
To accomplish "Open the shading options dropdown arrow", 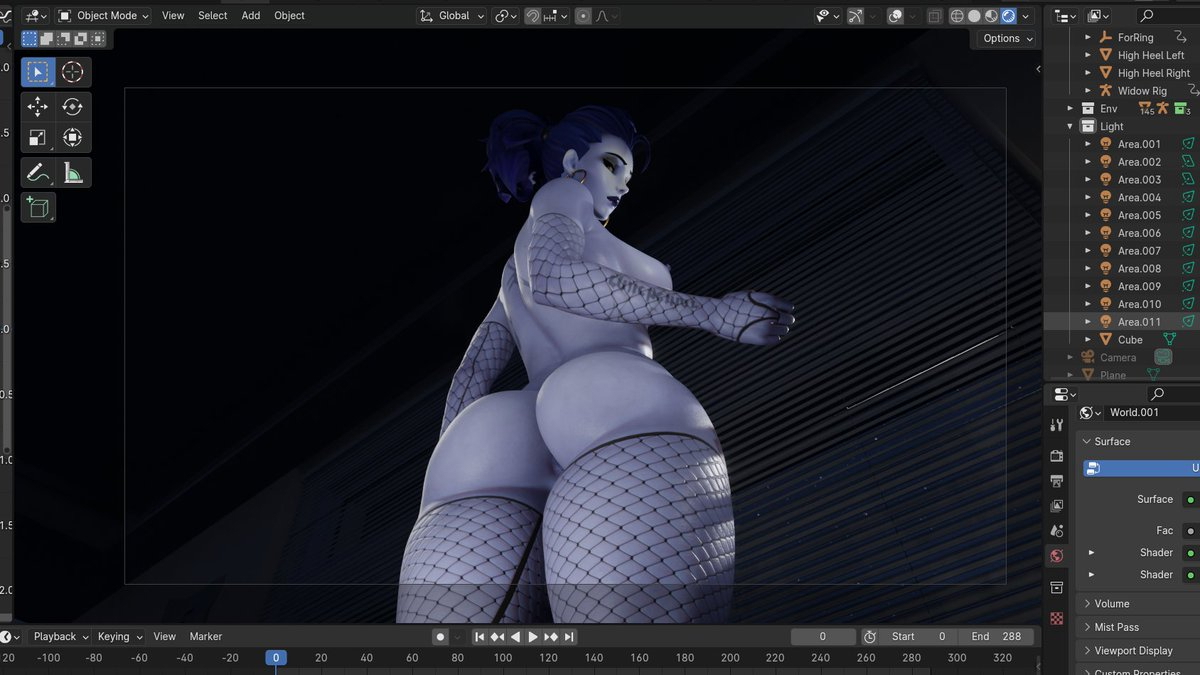I will coord(1026,16).
